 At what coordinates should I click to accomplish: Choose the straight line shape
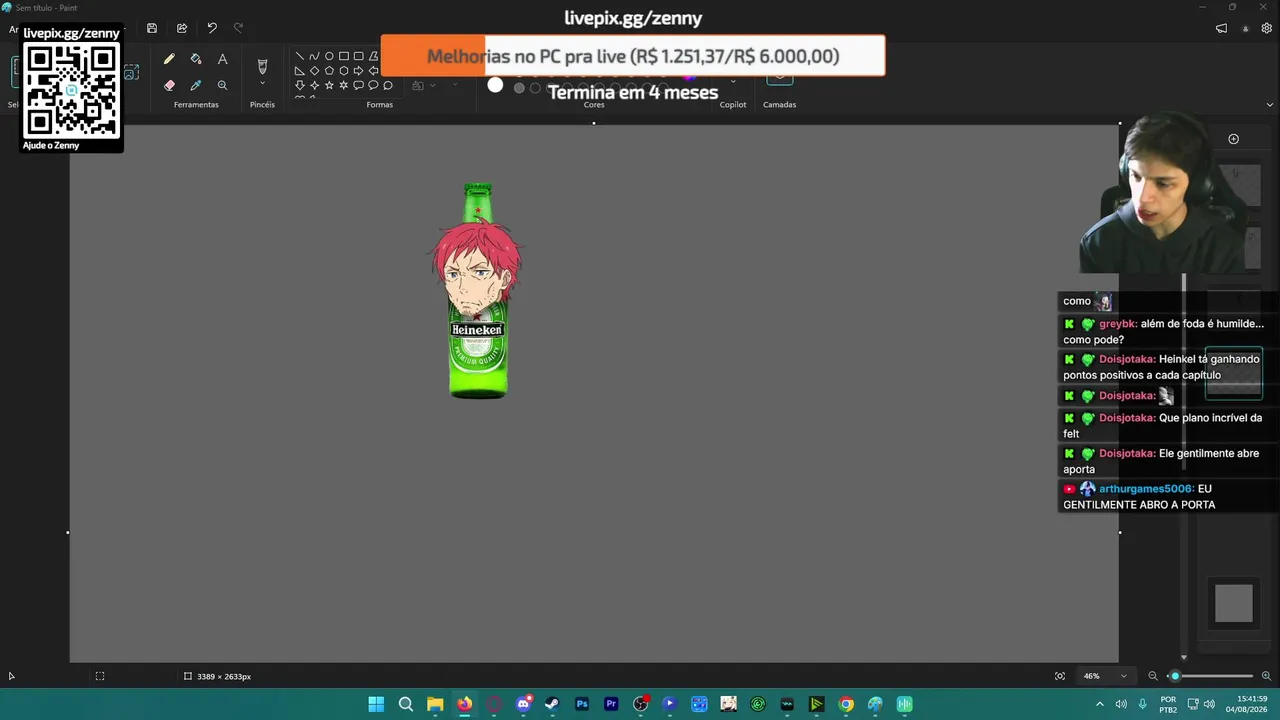click(299, 56)
